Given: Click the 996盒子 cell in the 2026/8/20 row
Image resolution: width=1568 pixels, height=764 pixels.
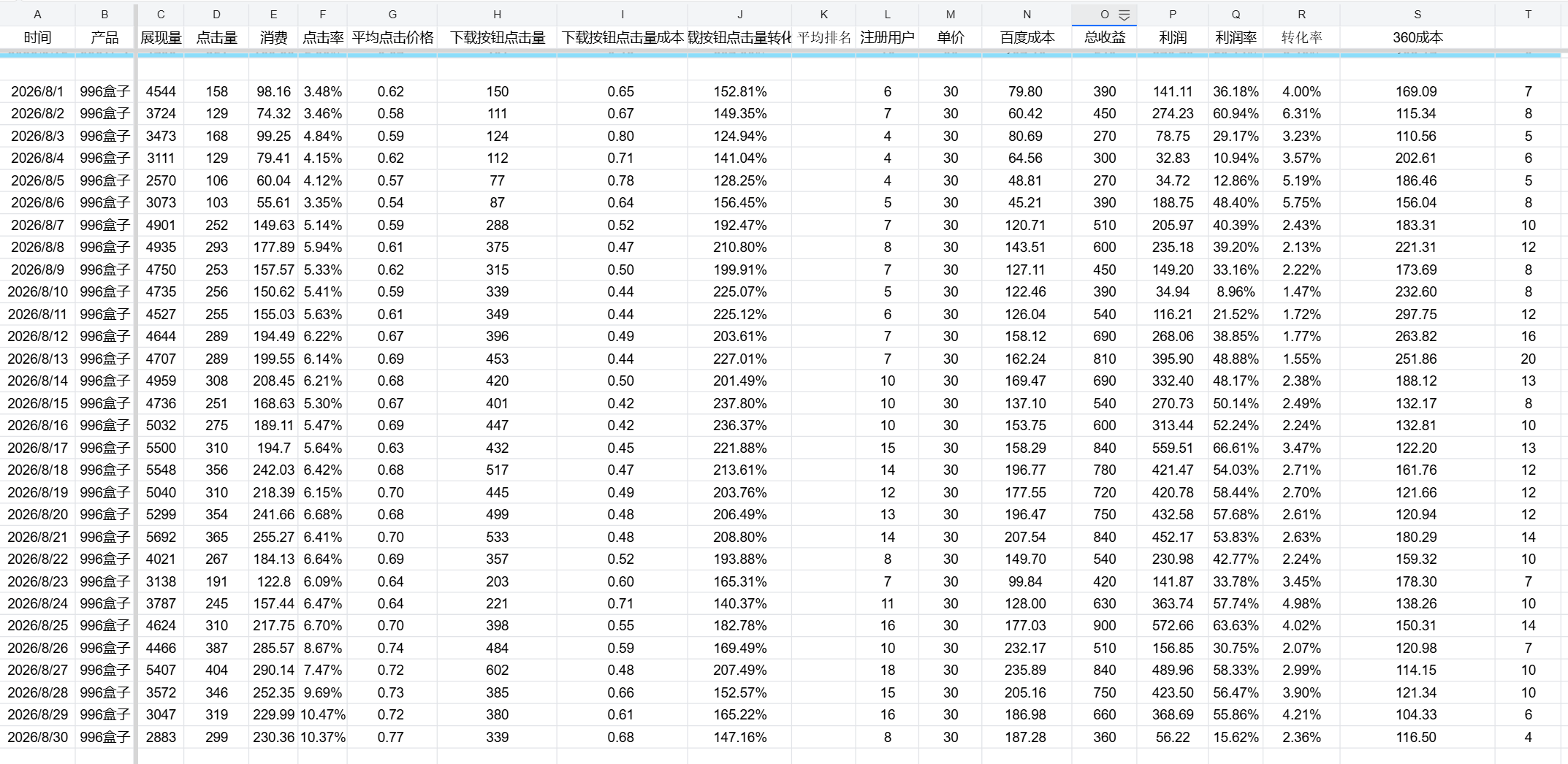Looking at the screenshot, I should coord(104,514).
